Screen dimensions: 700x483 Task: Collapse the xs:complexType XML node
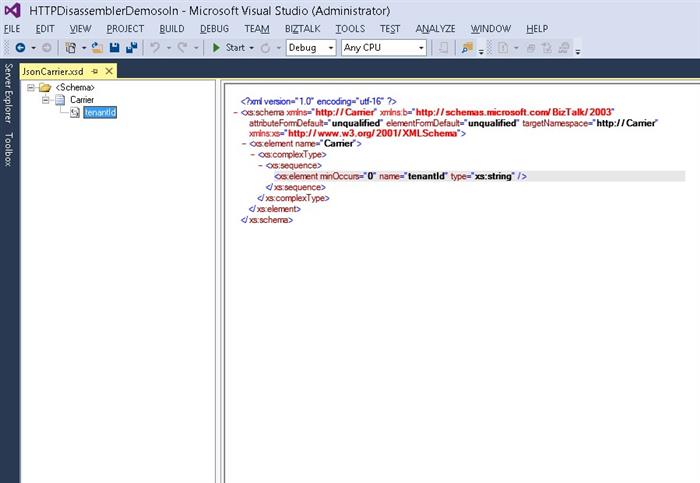tap(252, 155)
